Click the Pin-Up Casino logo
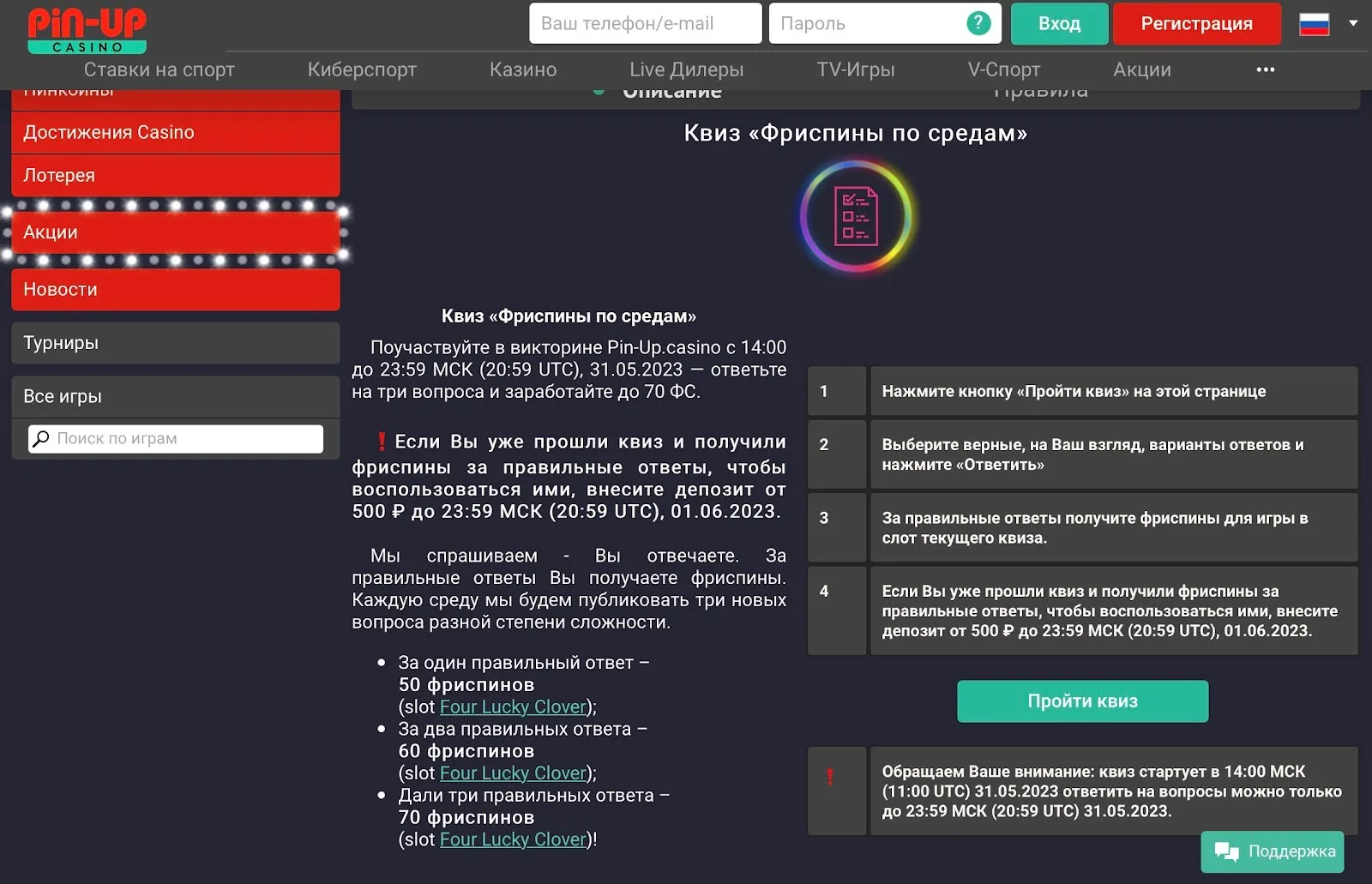This screenshot has width=1372, height=884. click(87, 29)
